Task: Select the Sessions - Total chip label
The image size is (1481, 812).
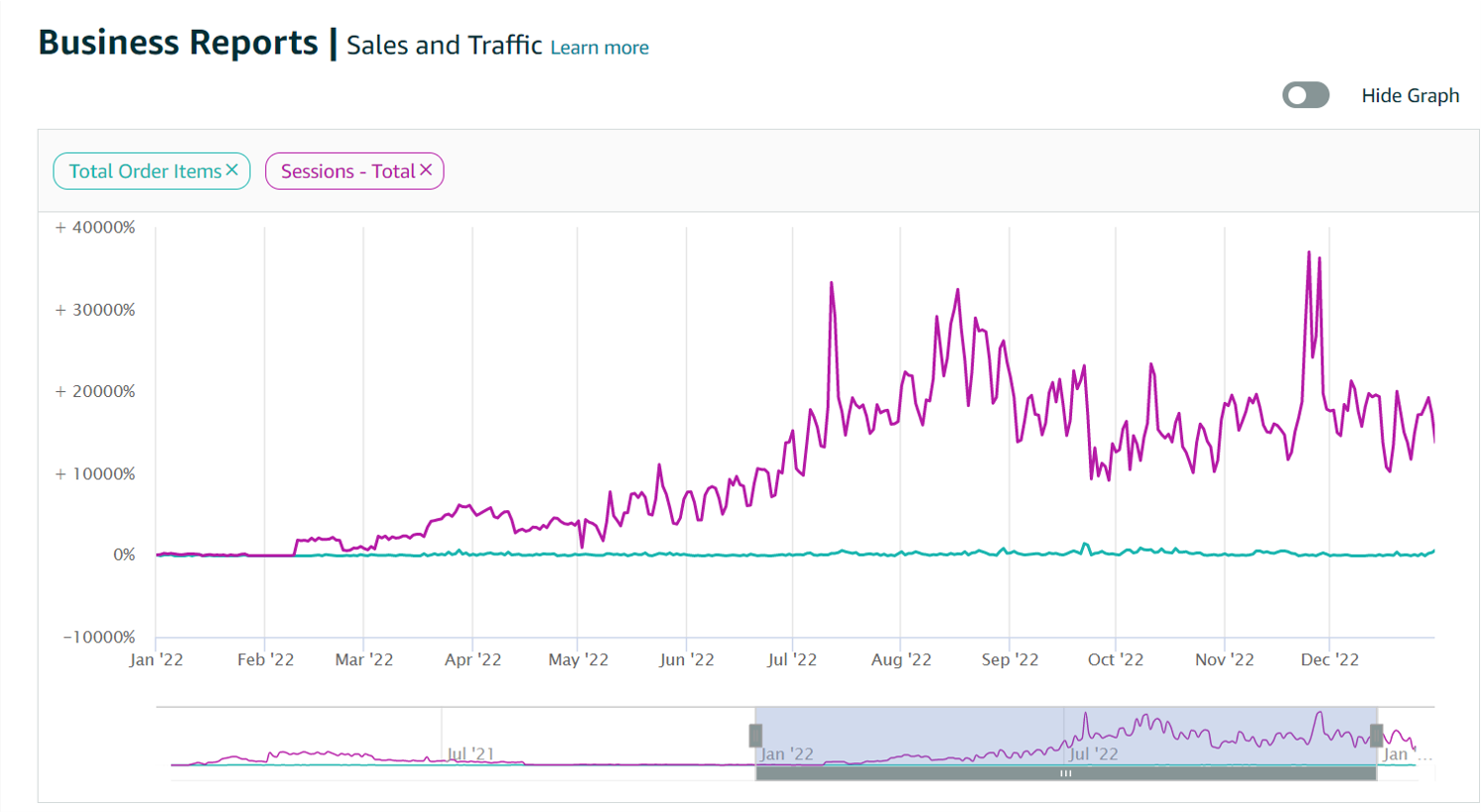Action: (x=347, y=171)
